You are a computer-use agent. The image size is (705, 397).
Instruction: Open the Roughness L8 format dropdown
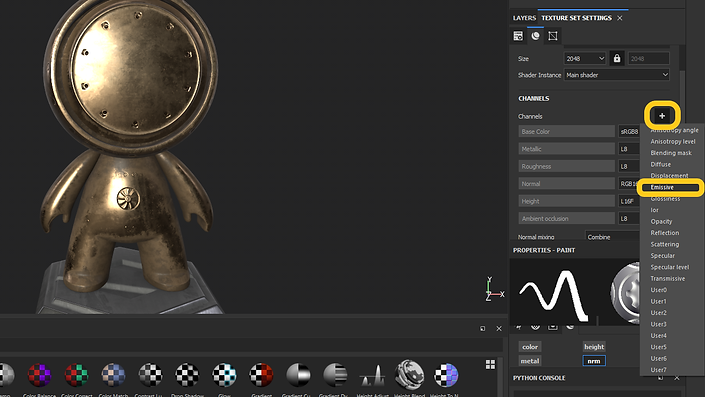coord(629,166)
